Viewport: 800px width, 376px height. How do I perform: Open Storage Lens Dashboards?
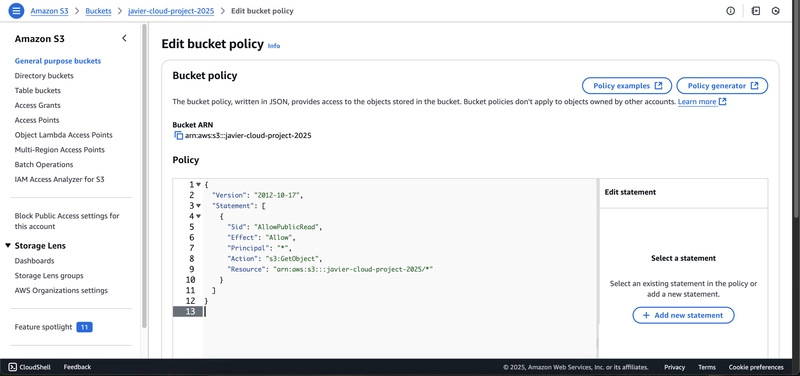(x=34, y=261)
